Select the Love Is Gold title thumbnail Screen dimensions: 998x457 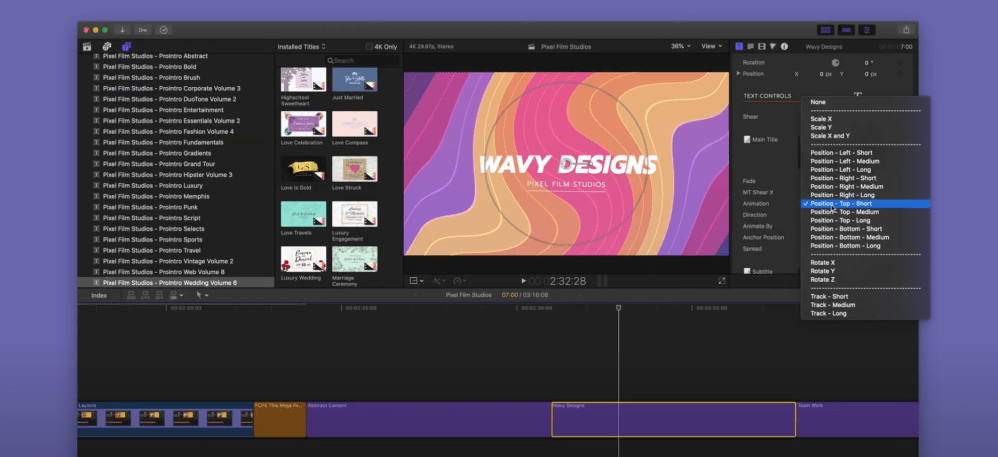(303, 170)
